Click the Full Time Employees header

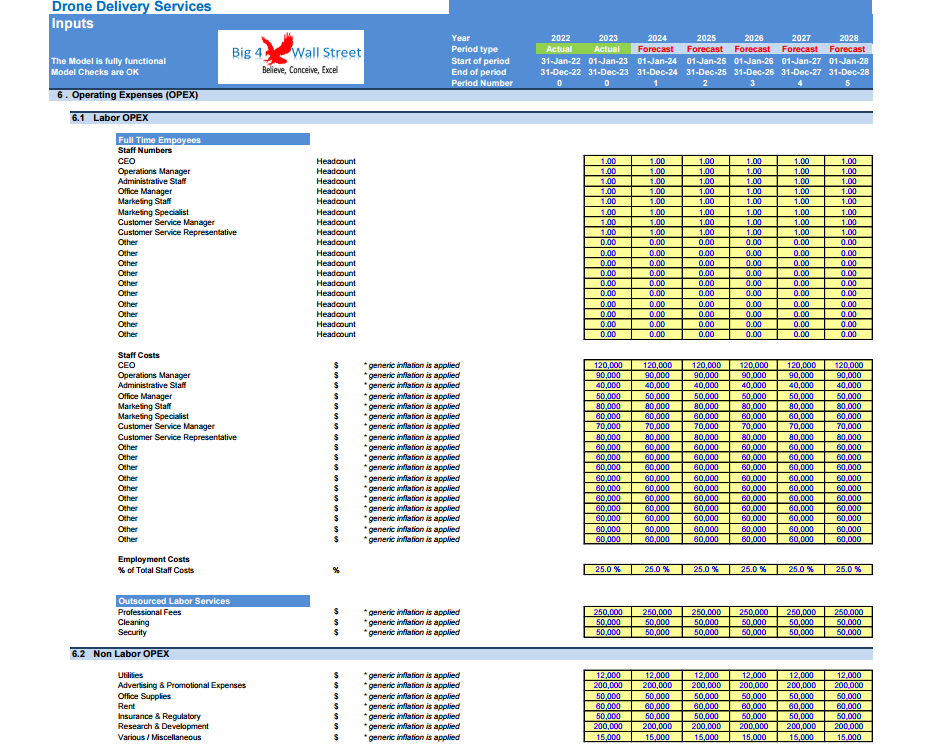tap(213, 140)
